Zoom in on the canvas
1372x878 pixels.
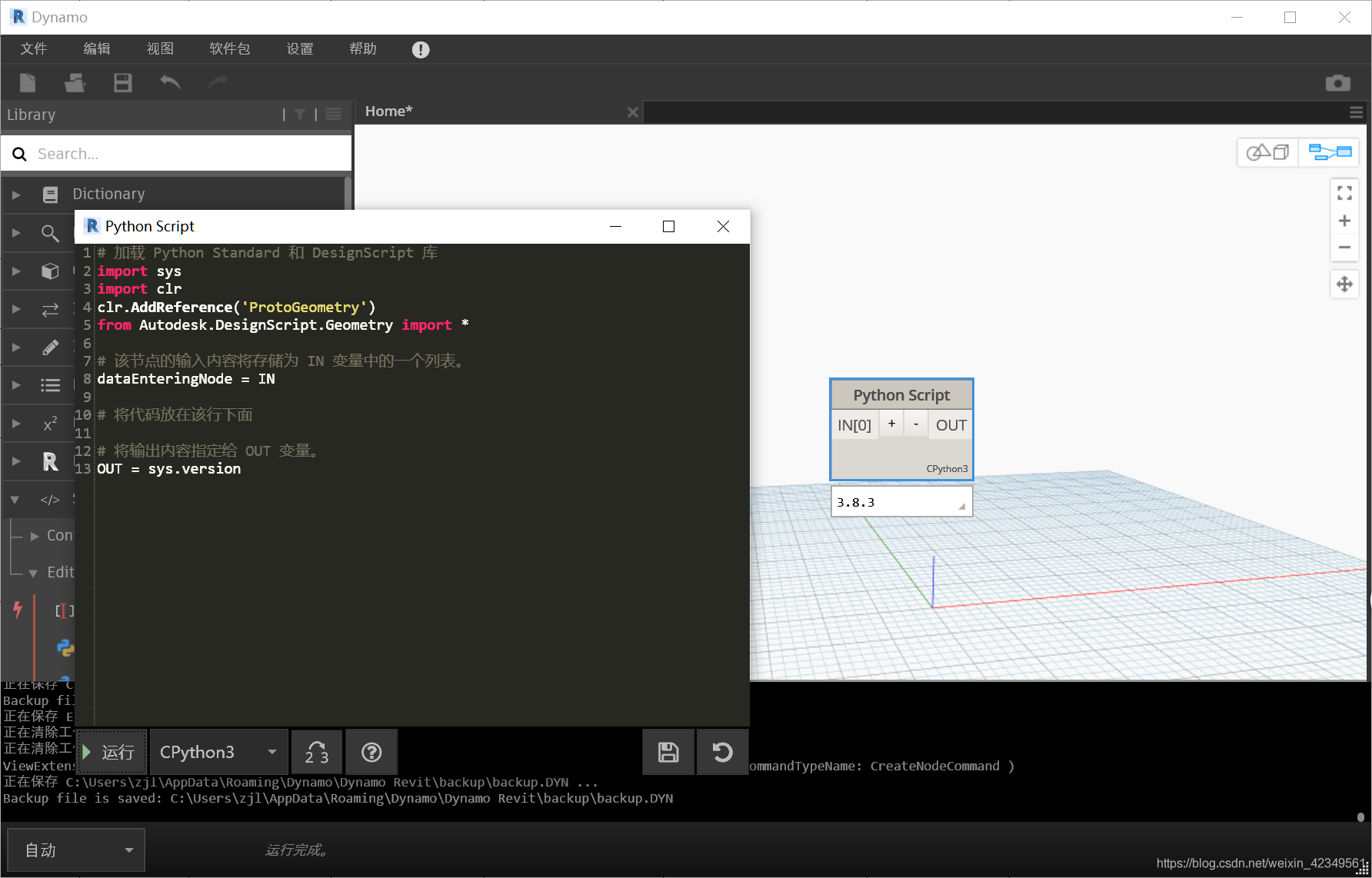tap(1344, 221)
